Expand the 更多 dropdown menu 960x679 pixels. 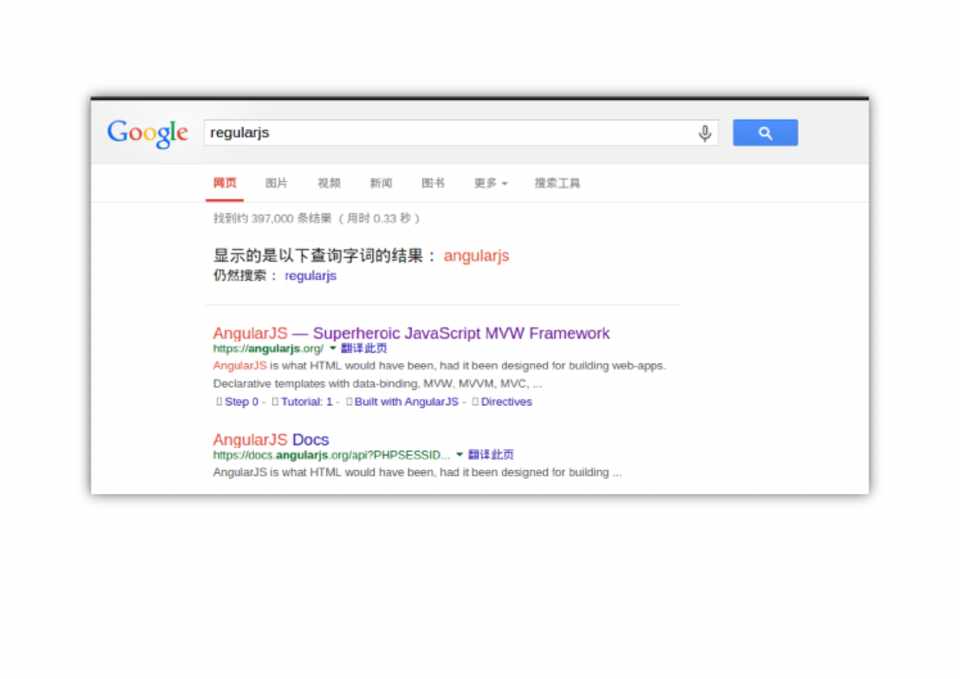[490, 183]
